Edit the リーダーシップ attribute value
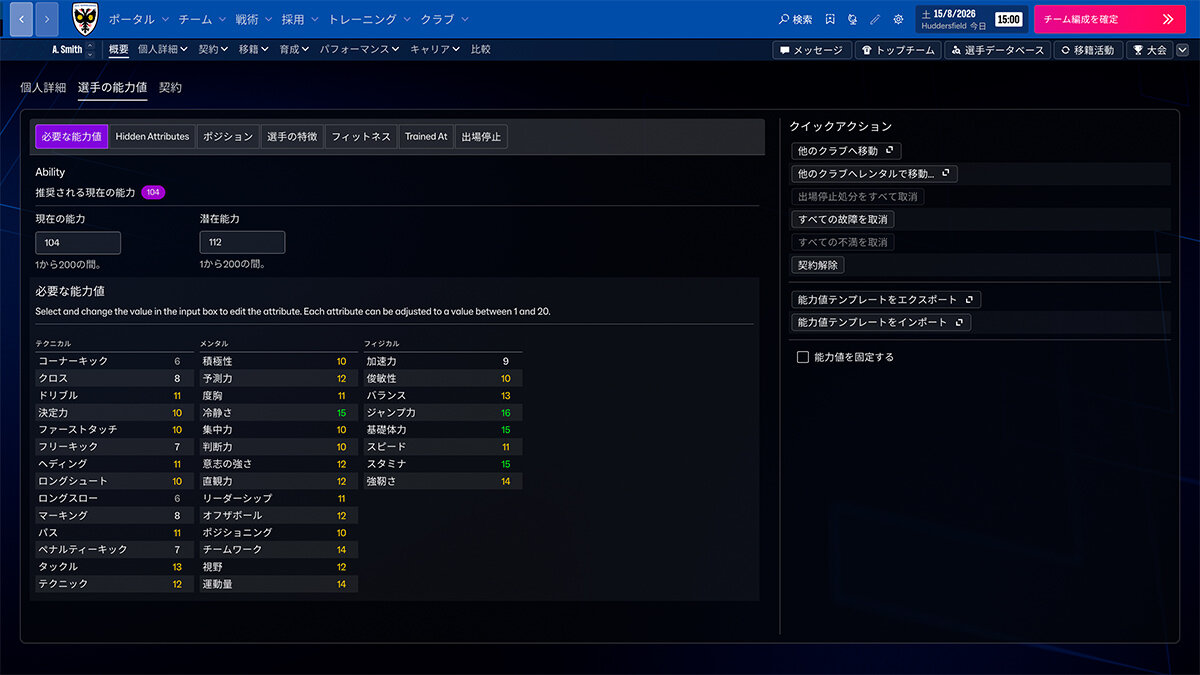1200x675 pixels. point(341,498)
